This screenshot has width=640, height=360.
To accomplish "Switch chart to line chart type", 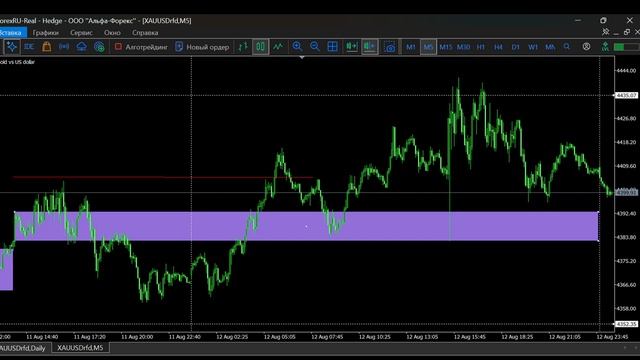I will (x=278, y=47).
